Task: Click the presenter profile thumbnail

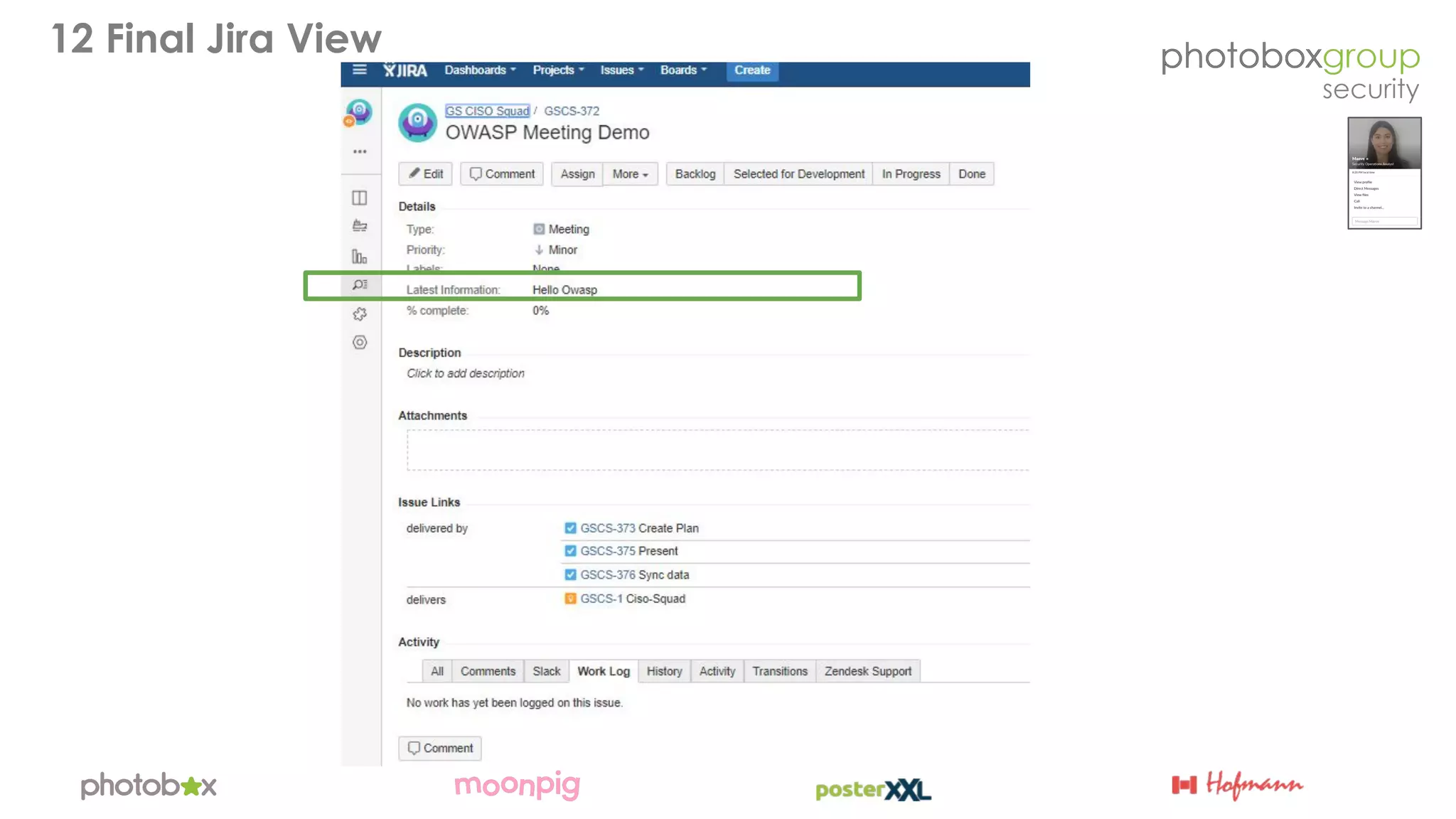Action: 1384,173
